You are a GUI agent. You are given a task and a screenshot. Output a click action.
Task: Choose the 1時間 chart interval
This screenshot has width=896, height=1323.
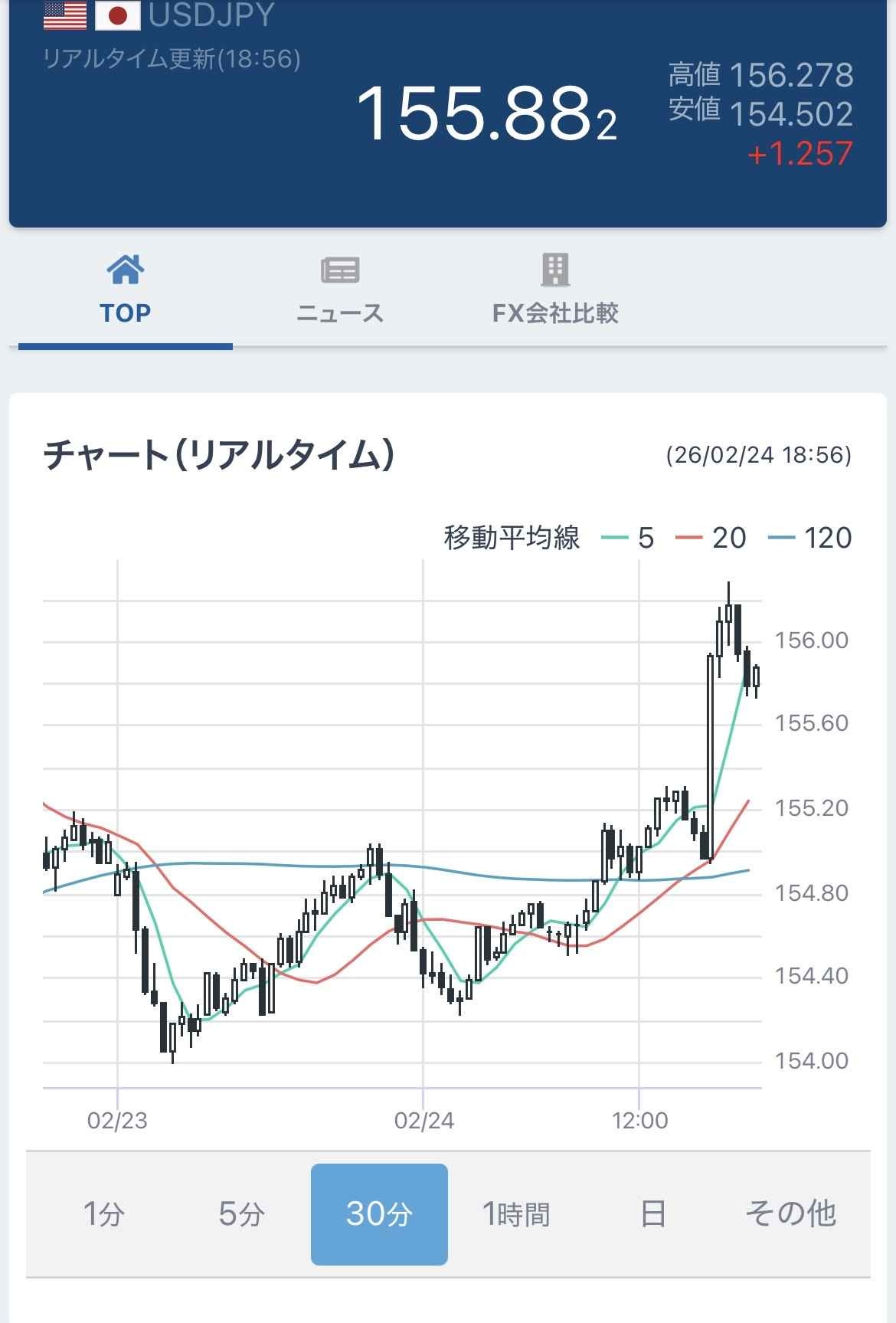(516, 1214)
